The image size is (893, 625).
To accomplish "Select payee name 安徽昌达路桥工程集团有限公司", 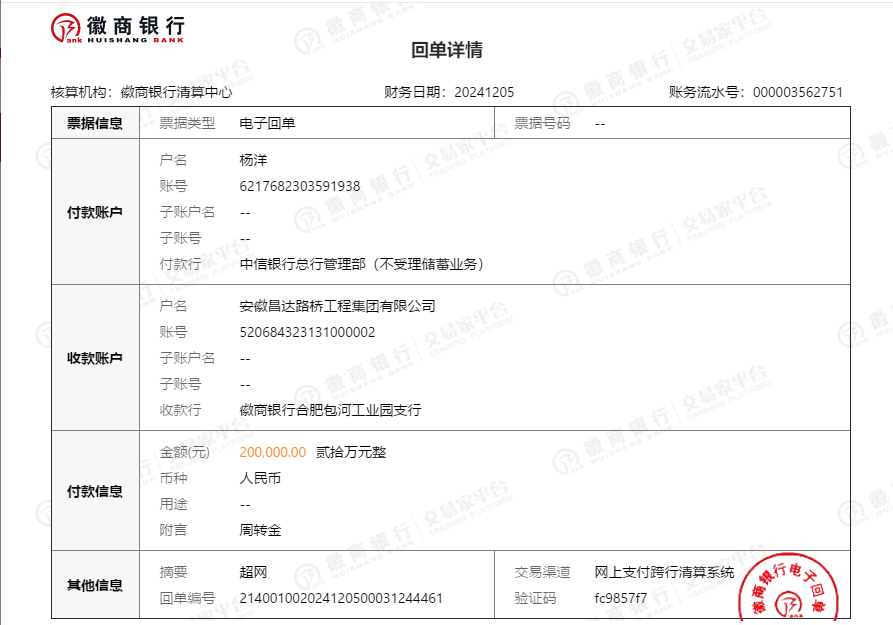I will point(337,306).
